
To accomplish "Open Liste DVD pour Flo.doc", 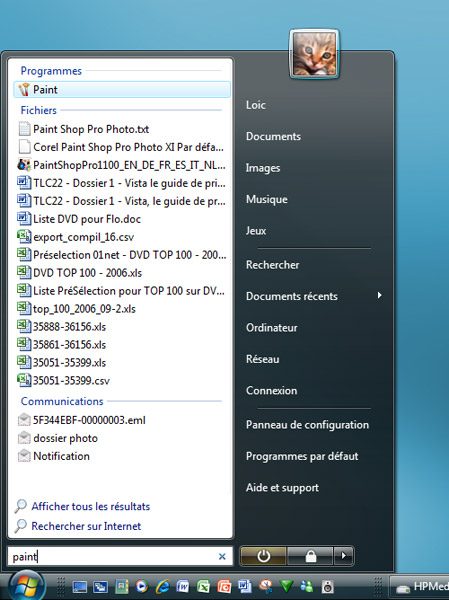I will tap(79, 219).
